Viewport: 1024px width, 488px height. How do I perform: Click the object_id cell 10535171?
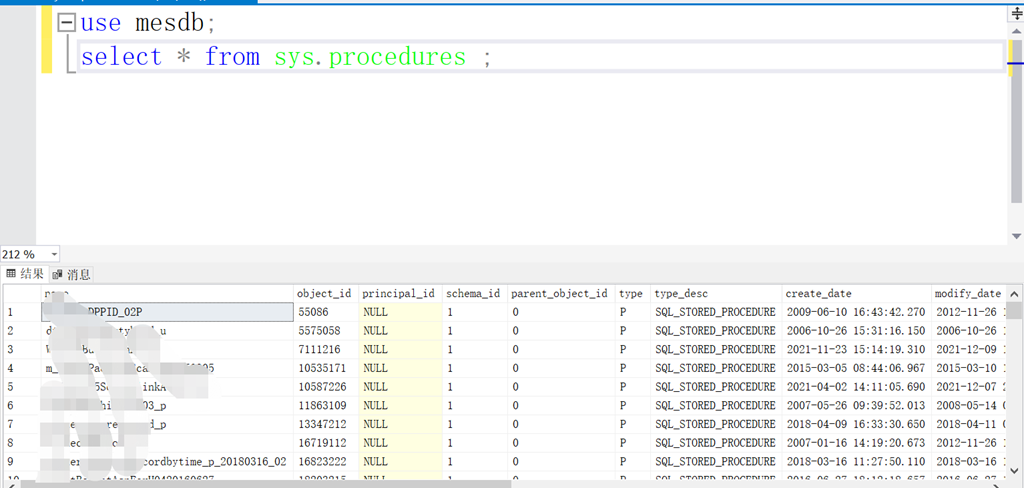tap(326, 368)
